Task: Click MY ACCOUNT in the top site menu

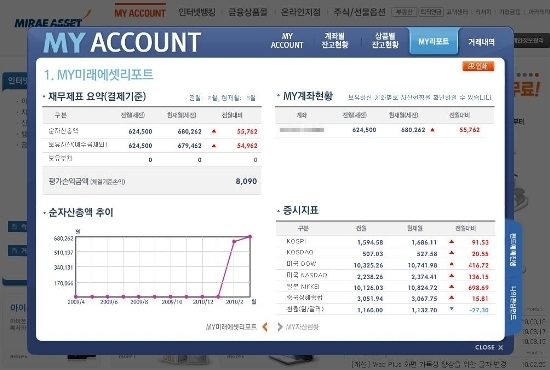Action: tap(140, 13)
